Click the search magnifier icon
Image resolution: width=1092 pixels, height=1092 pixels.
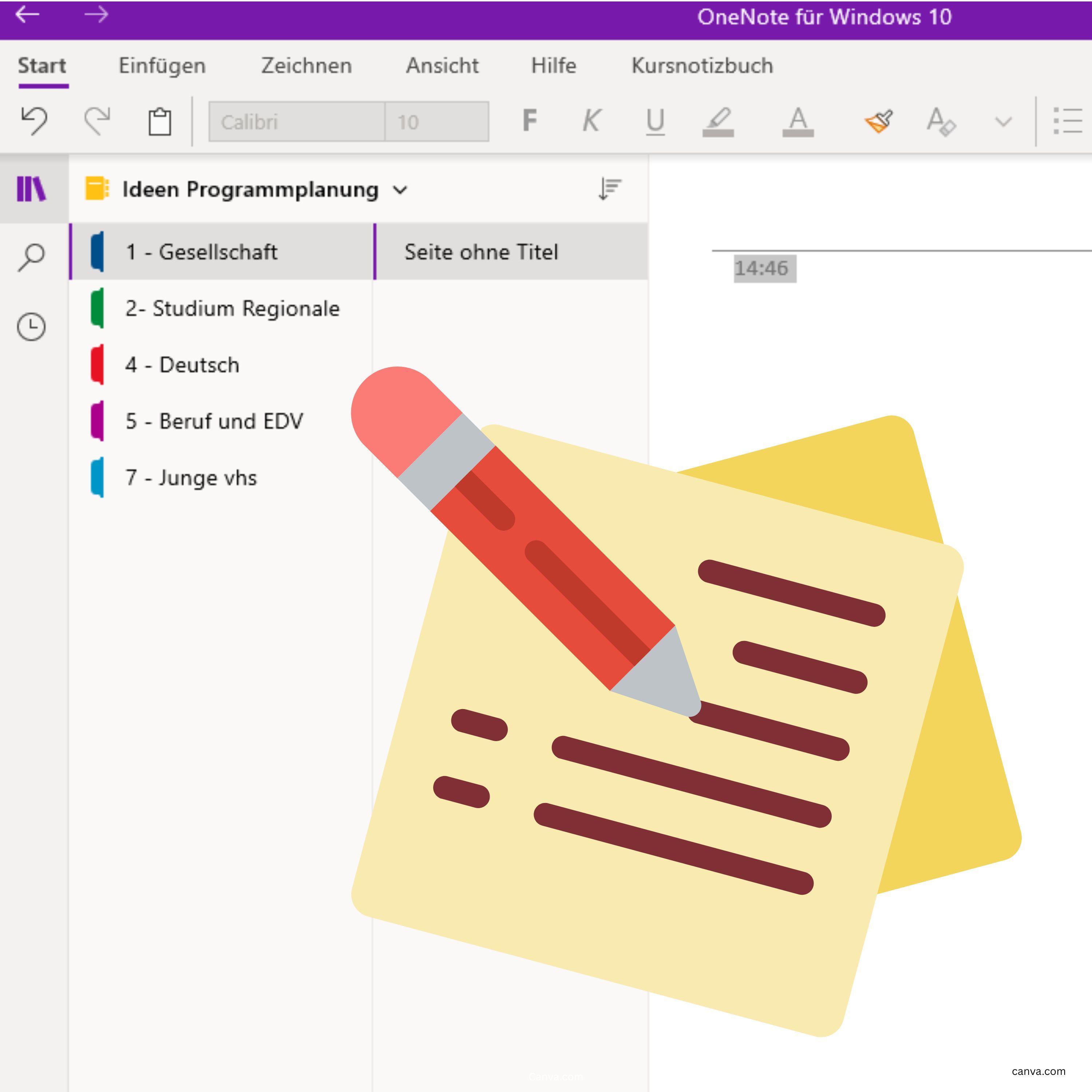tap(32, 258)
